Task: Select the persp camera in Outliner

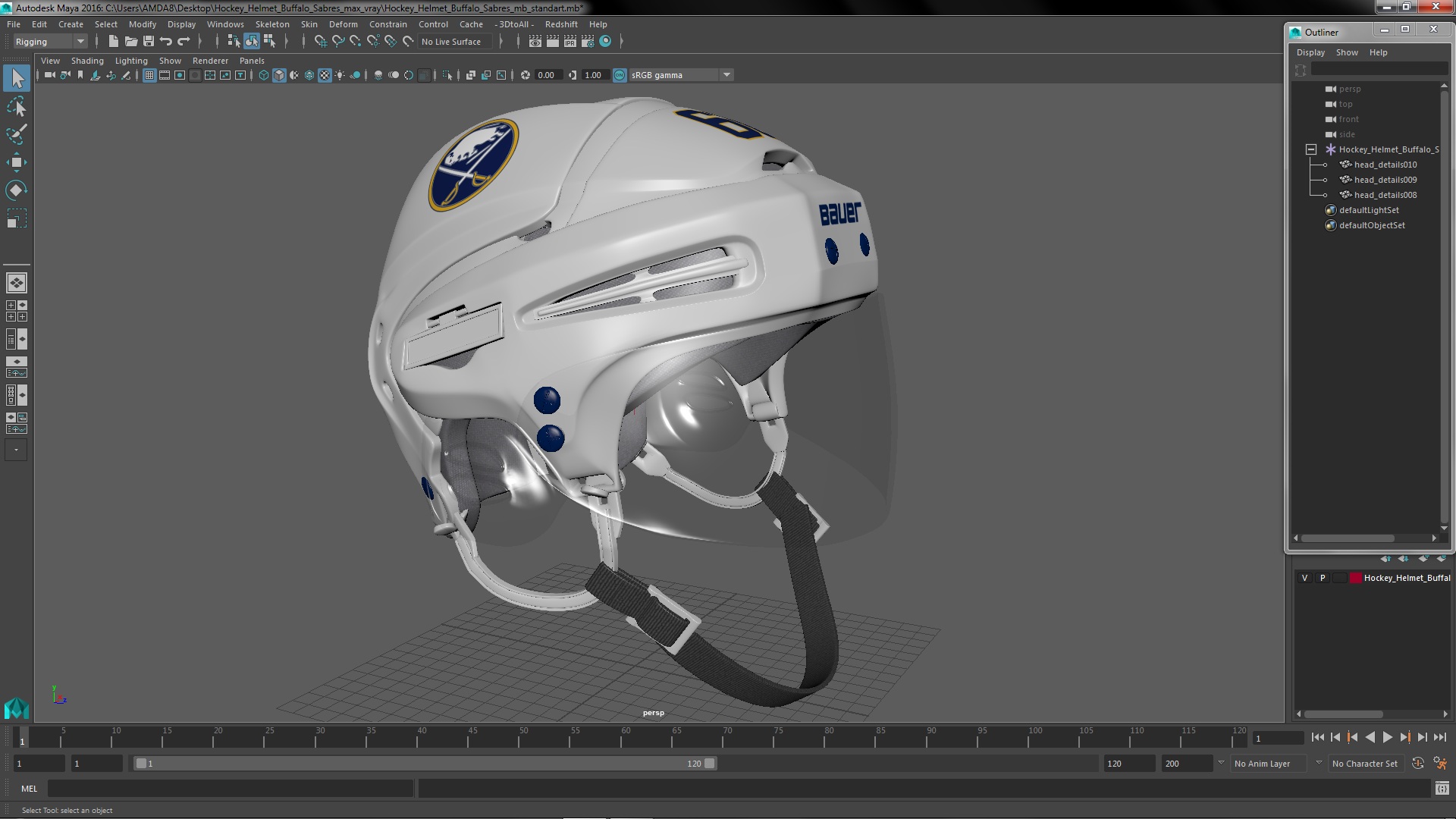Action: click(1350, 89)
